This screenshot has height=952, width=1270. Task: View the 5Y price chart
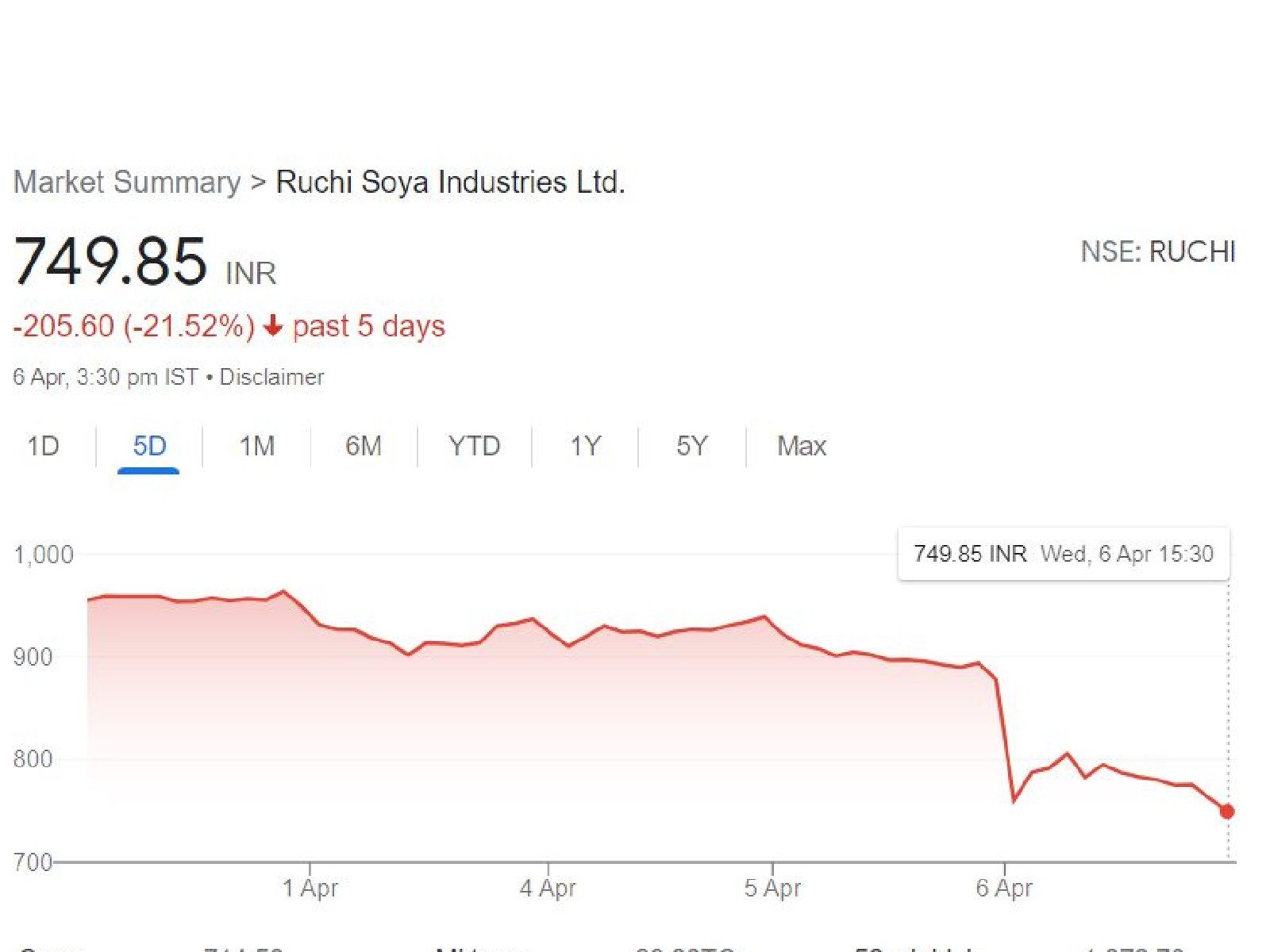coord(691,447)
